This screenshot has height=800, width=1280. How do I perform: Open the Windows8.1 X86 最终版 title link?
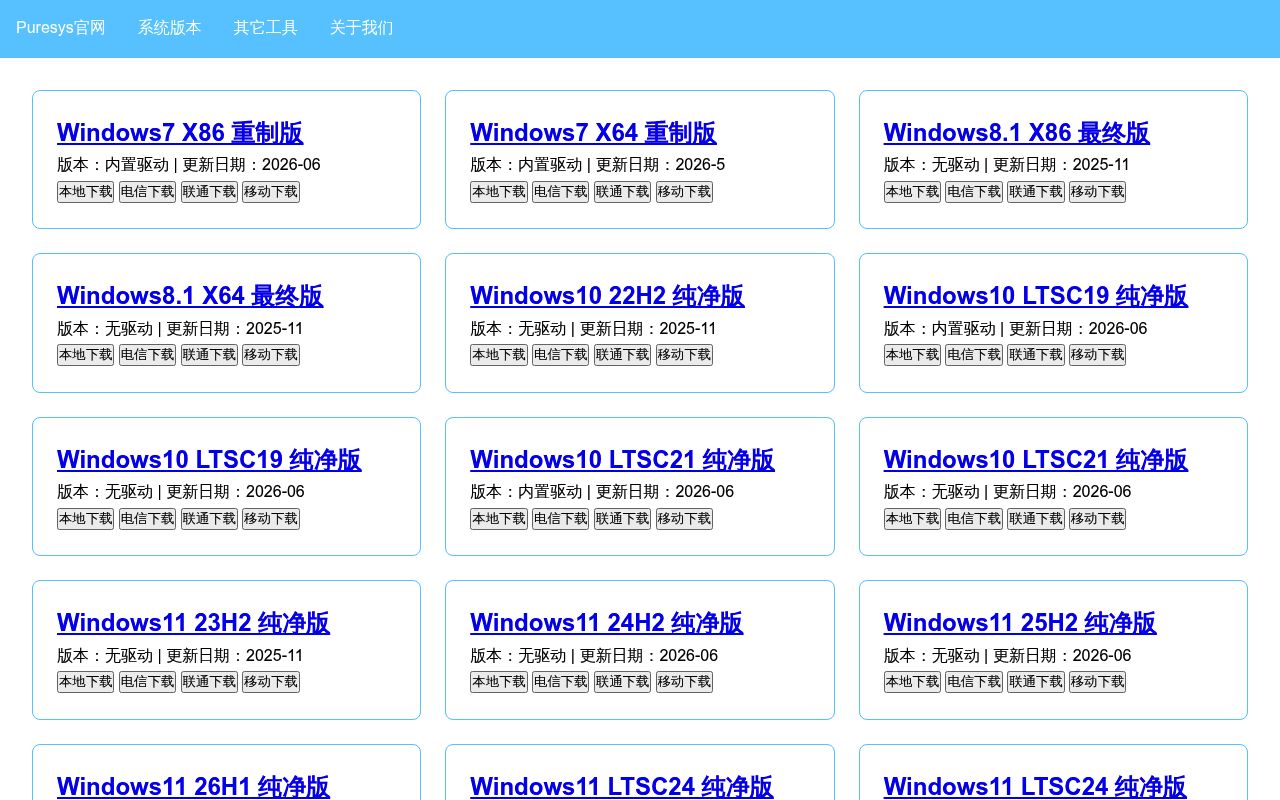(x=1017, y=133)
